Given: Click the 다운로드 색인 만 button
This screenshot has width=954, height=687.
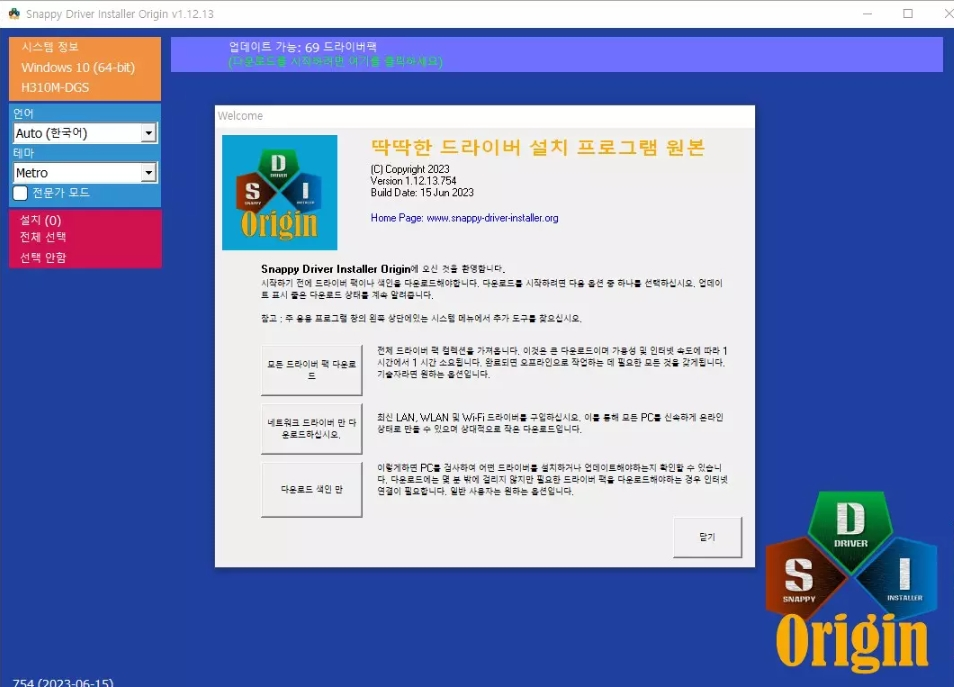Looking at the screenshot, I should point(312,489).
